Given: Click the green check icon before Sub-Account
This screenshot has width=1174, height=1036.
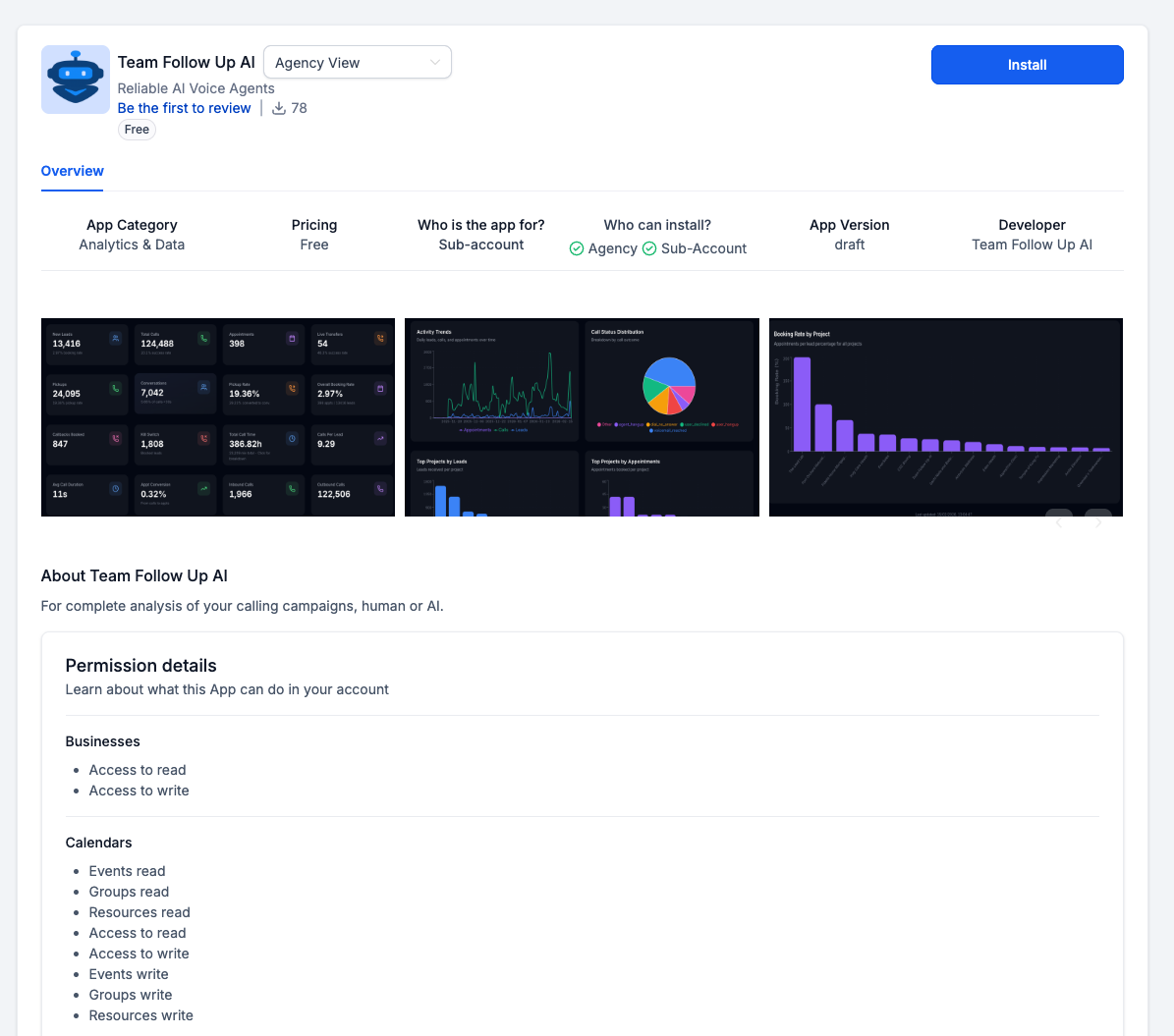Looking at the screenshot, I should coord(649,248).
